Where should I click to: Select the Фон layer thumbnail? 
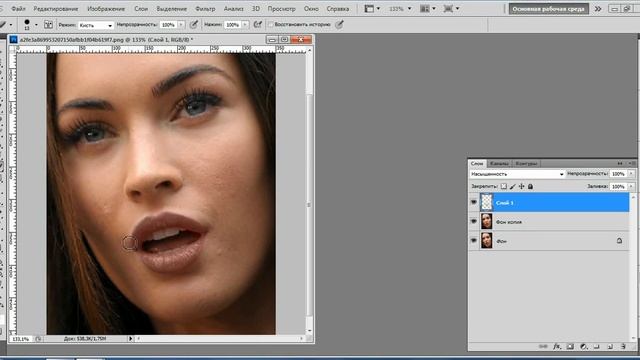coord(487,241)
